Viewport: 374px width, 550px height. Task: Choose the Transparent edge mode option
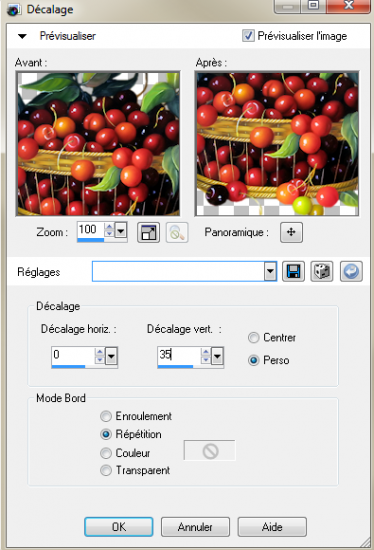(x=106, y=470)
